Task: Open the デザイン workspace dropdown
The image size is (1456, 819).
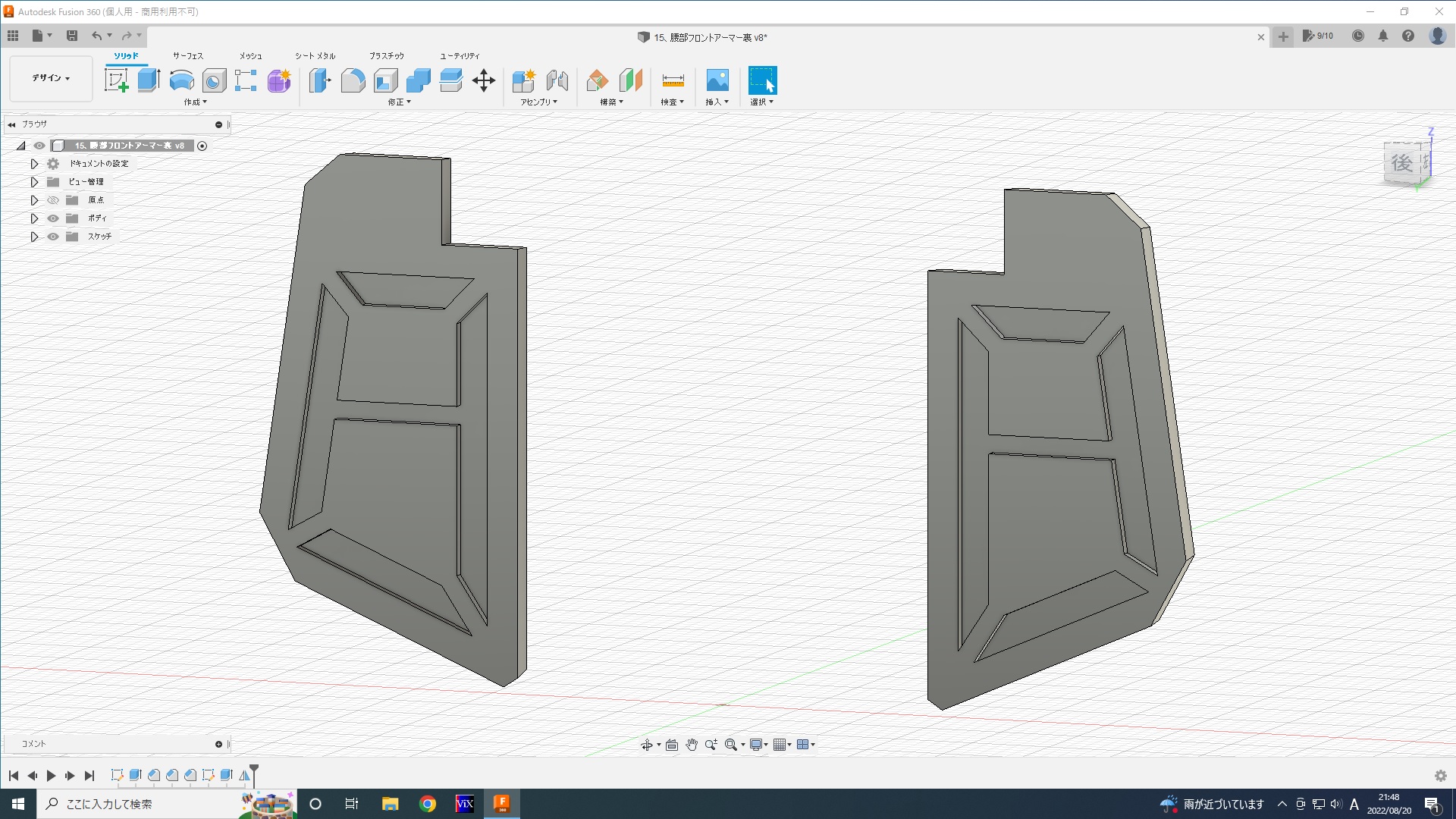Action: pyautogui.click(x=51, y=78)
